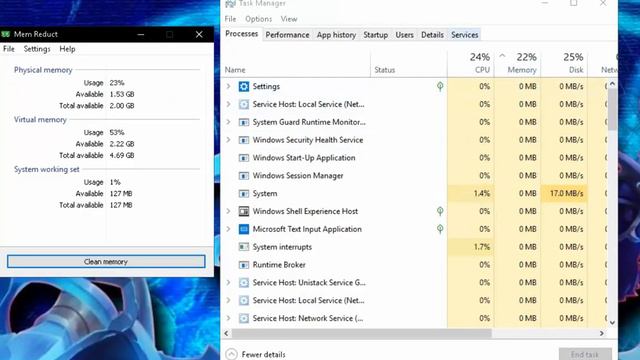Expand Windows Shell Experience Host row
640x360 pixels.
229,211
